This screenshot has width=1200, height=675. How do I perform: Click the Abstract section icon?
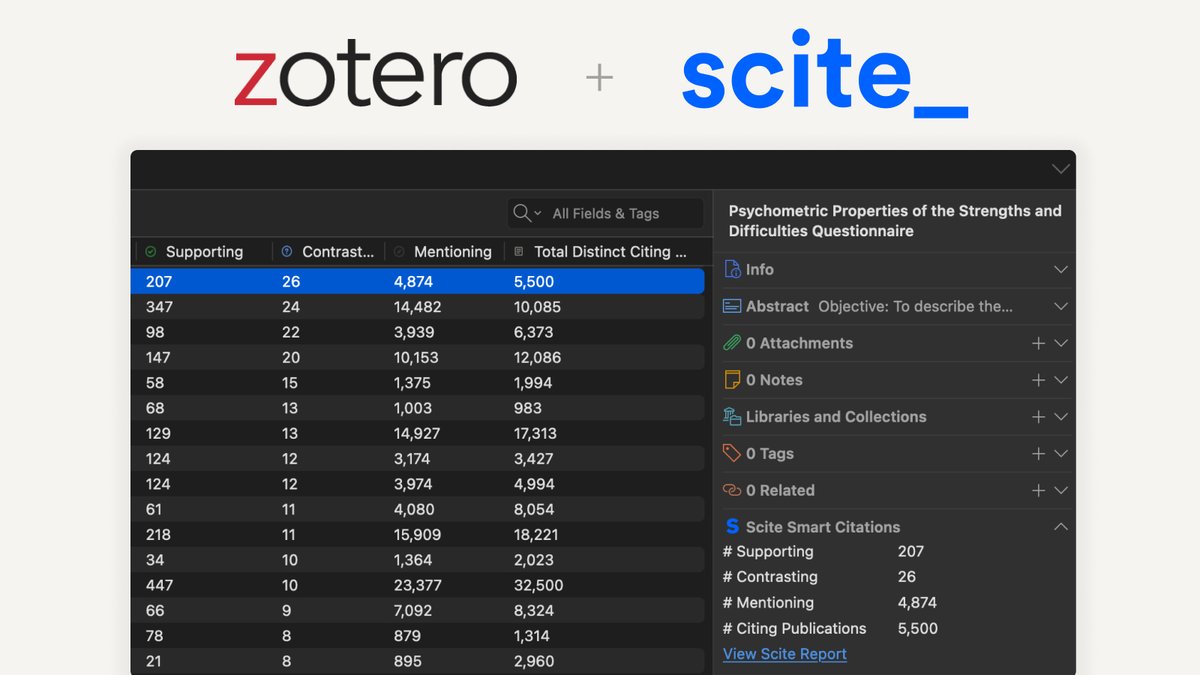tap(732, 307)
